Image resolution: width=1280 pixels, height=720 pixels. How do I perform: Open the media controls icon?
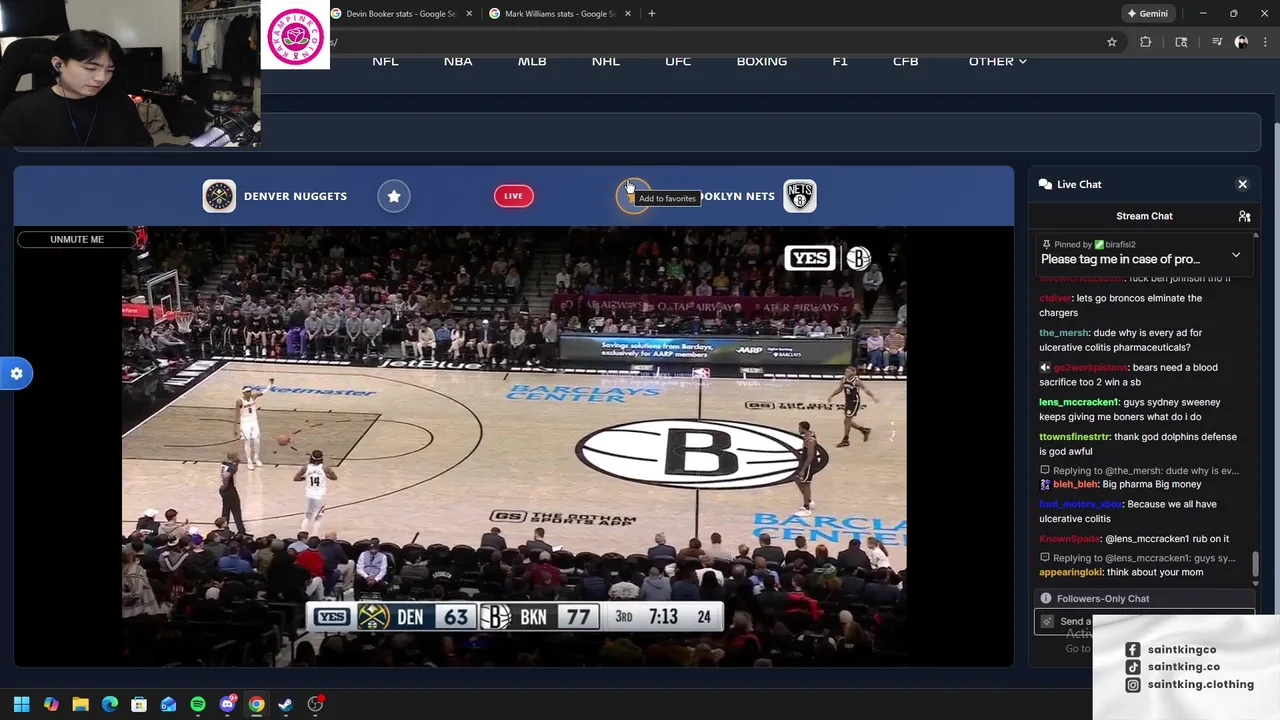click(1217, 42)
